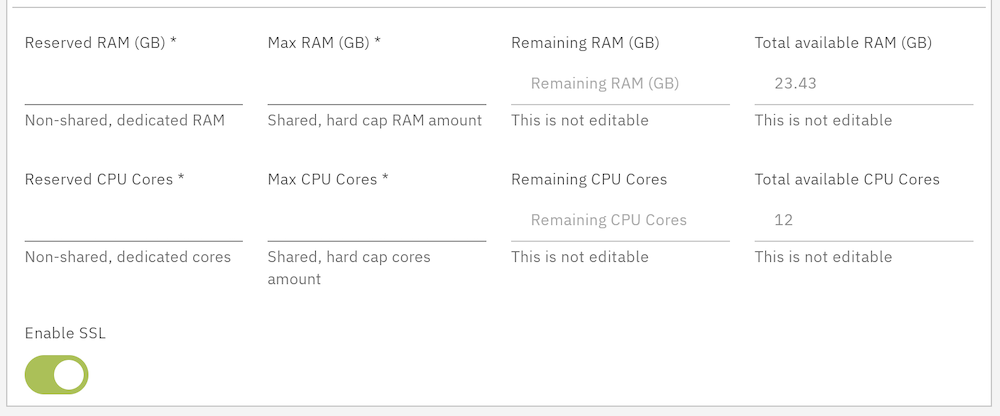Click the "Non-shared, dedicated cores" hint text

click(x=128, y=257)
